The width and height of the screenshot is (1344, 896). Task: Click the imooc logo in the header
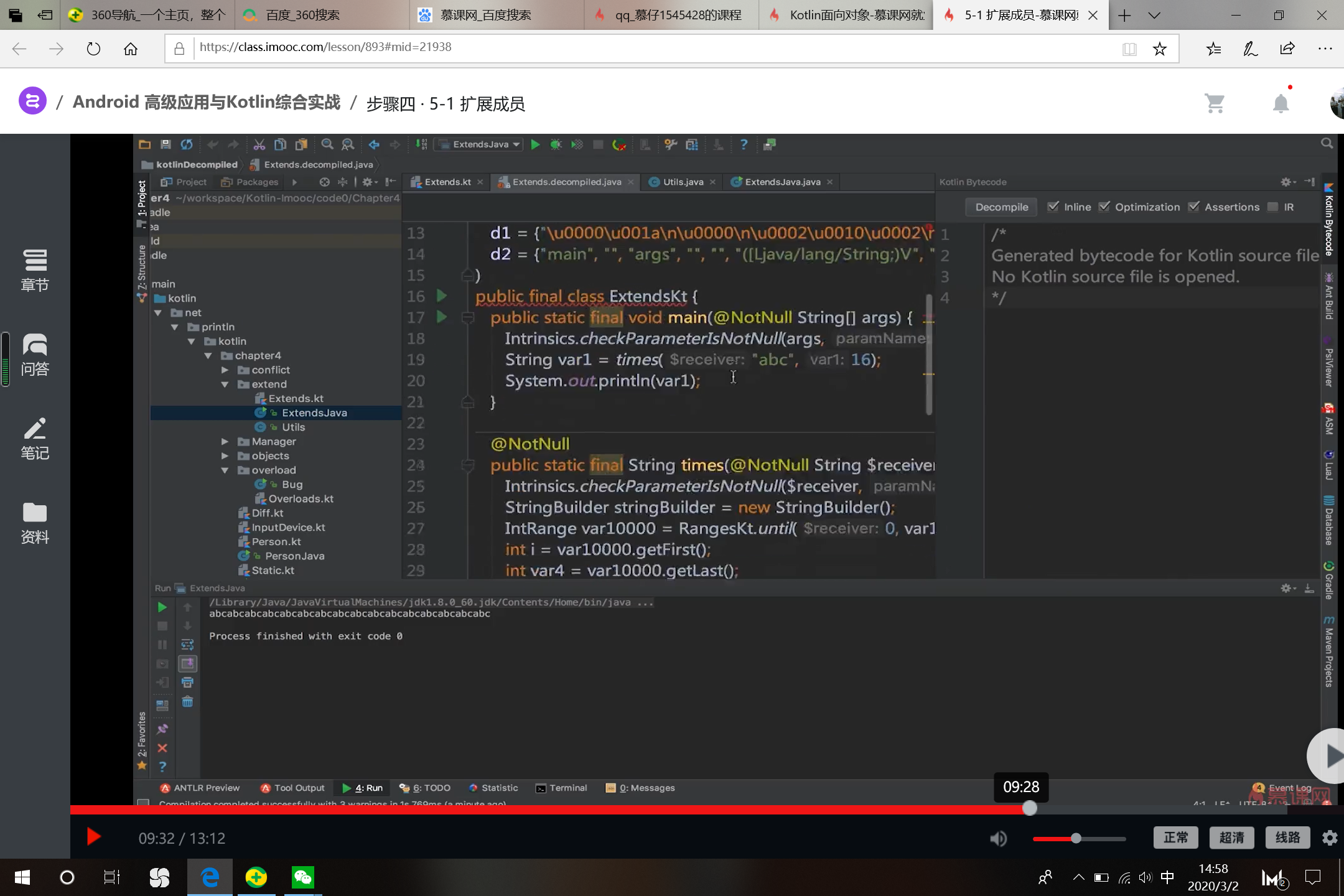32,100
